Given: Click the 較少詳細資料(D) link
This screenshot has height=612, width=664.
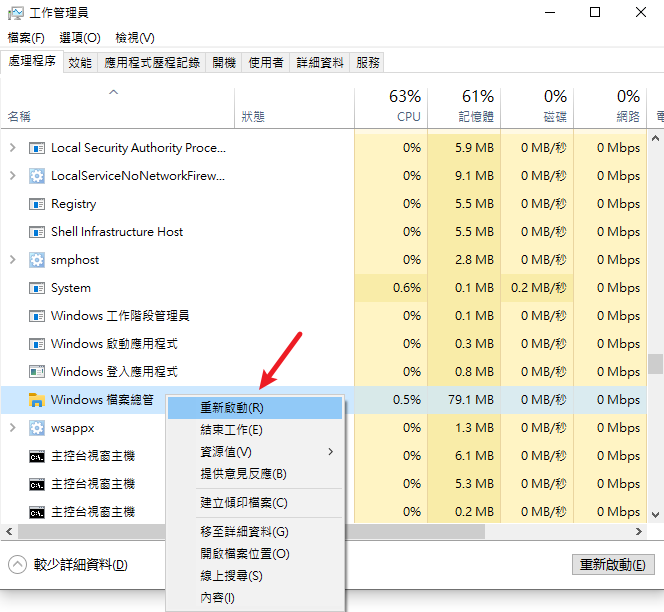Looking at the screenshot, I should click(x=80, y=565).
